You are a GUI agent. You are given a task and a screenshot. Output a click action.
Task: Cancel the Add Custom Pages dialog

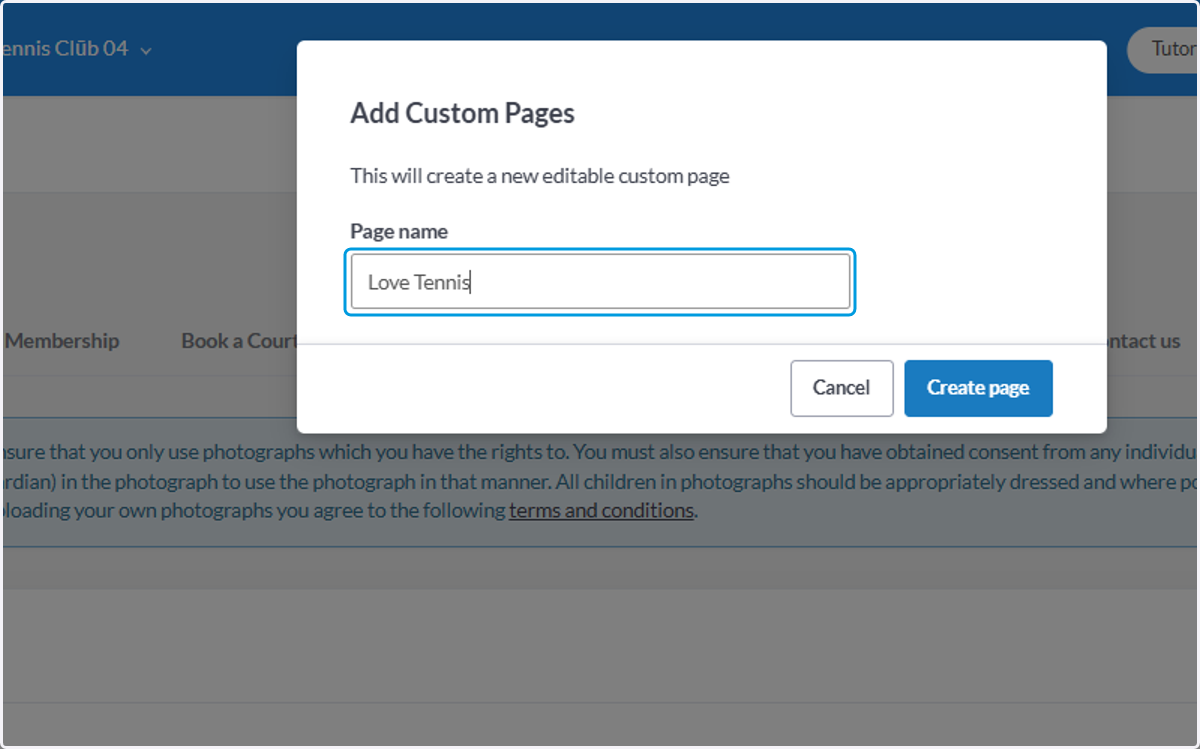point(841,388)
